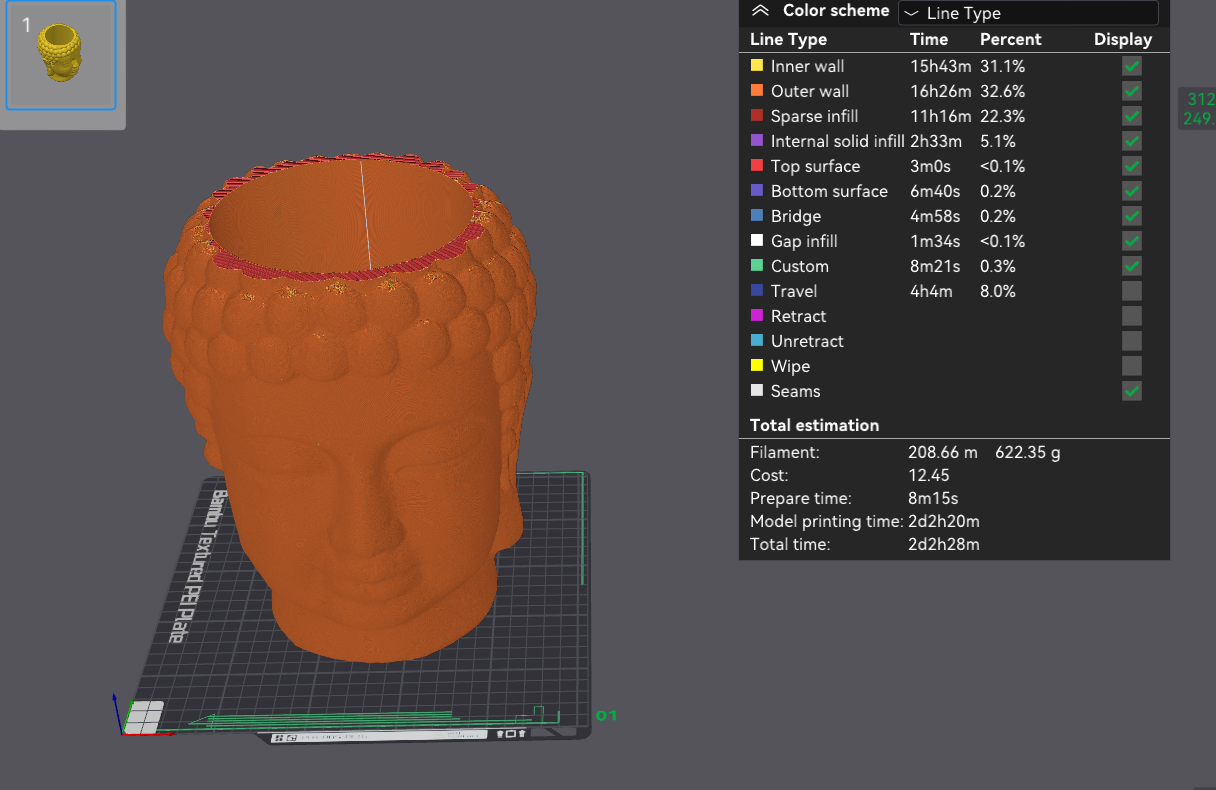Click the Sparse infill dark red swatch
1216x790 pixels.
pos(757,115)
